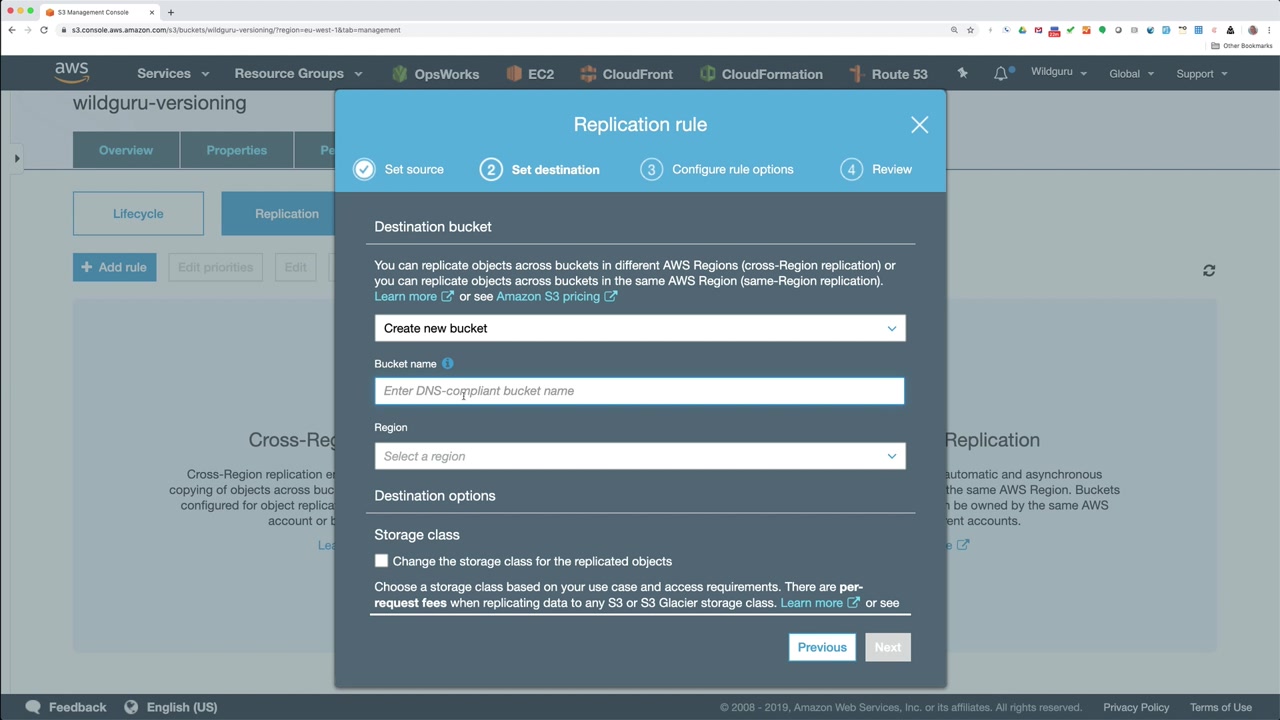The width and height of the screenshot is (1280, 720).
Task: Click the Edit priorities button
Action: (215, 267)
